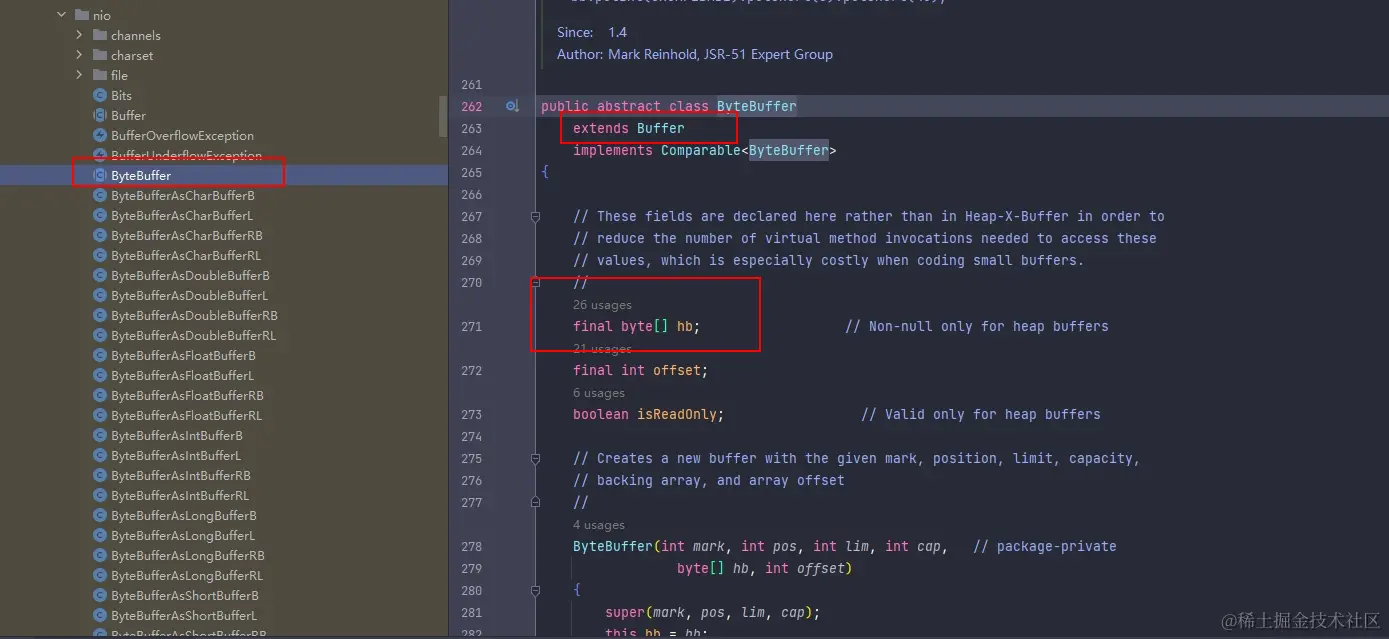Click the ByteBufferAsIntBufferB class icon
The height and width of the screenshot is (639, 1389).
click(x=100, y=435)
